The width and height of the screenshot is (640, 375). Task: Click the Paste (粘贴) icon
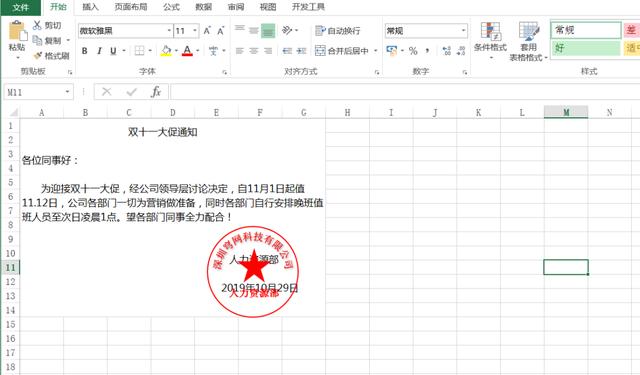pyautogui.click(x=17, y=30)
